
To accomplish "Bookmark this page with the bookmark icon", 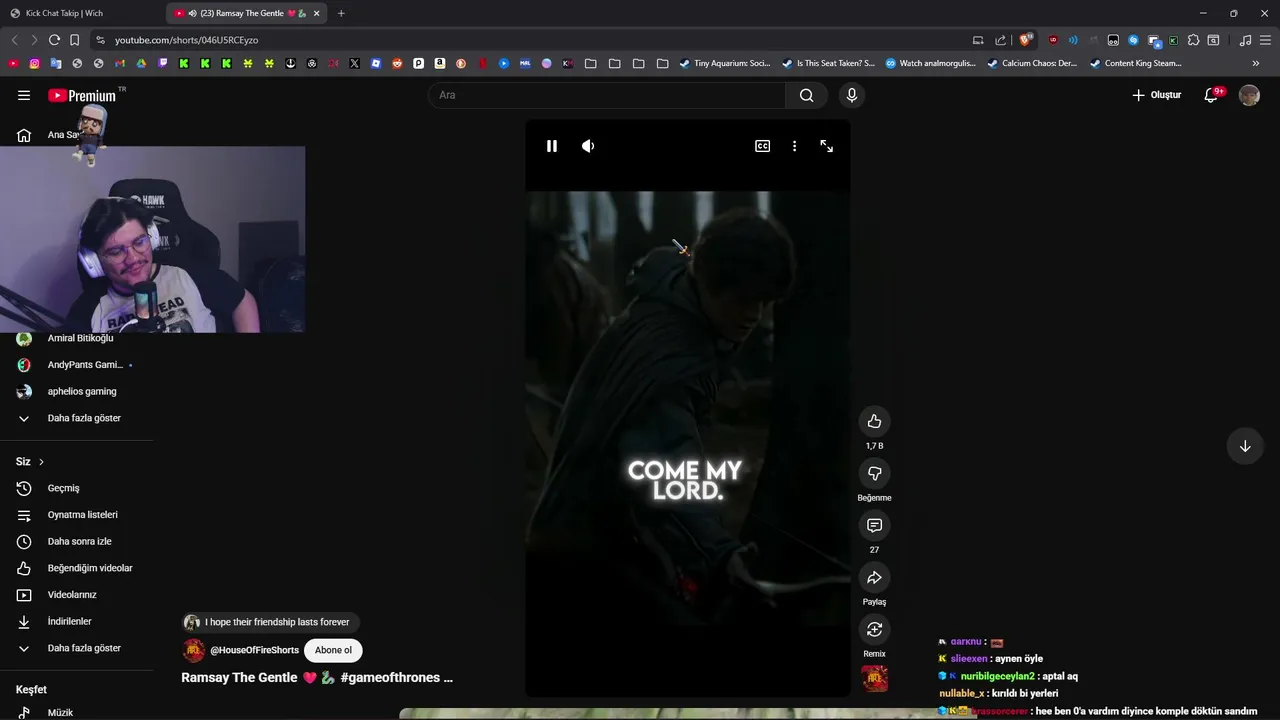I will pyautogui.click(x=75, y=40).
